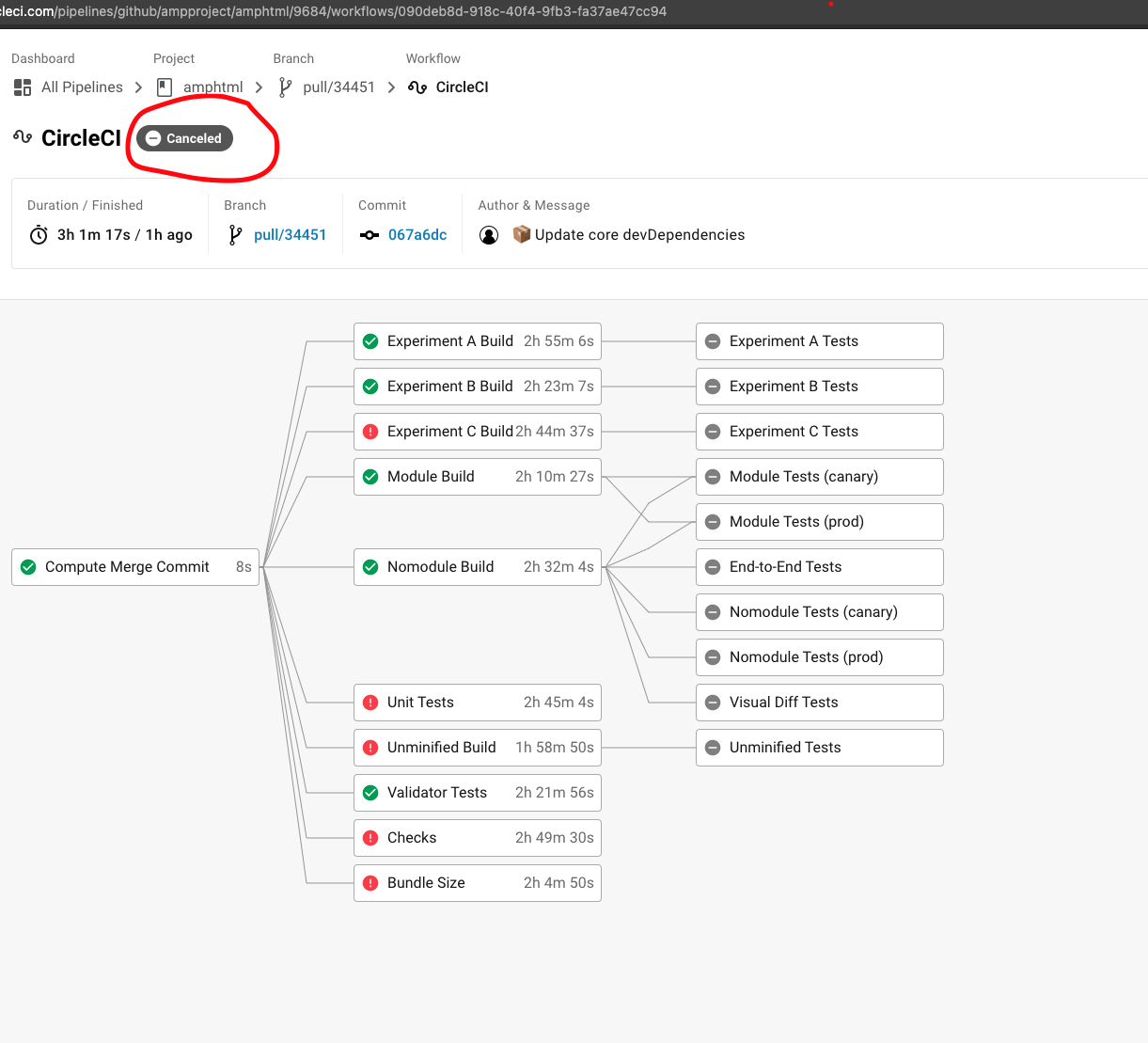Click green success icon on Compute Merge Commit
The height and width of the screenshot is (1043, 1148).
pos(28,567)
